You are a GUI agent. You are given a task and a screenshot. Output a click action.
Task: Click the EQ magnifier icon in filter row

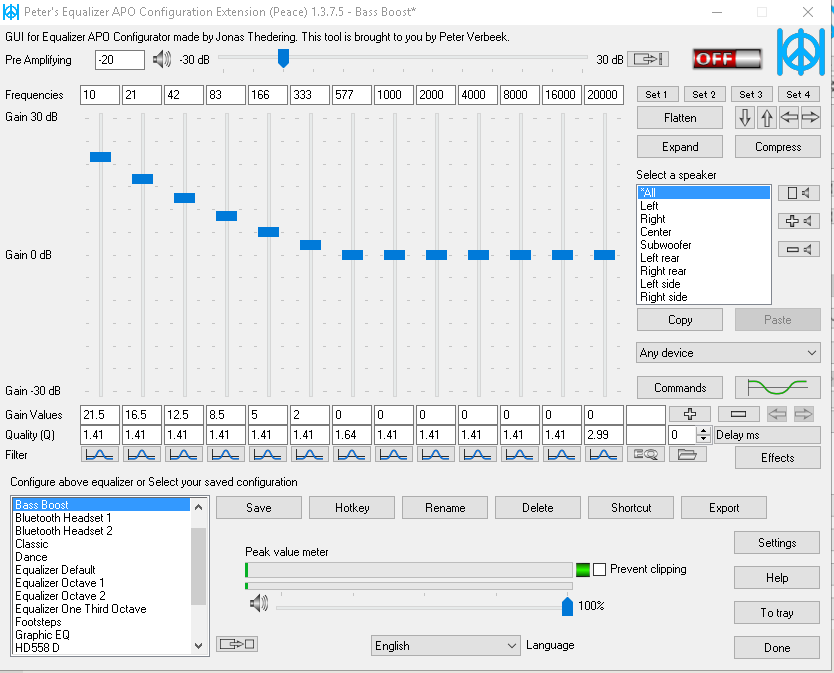tap(646, 454)
